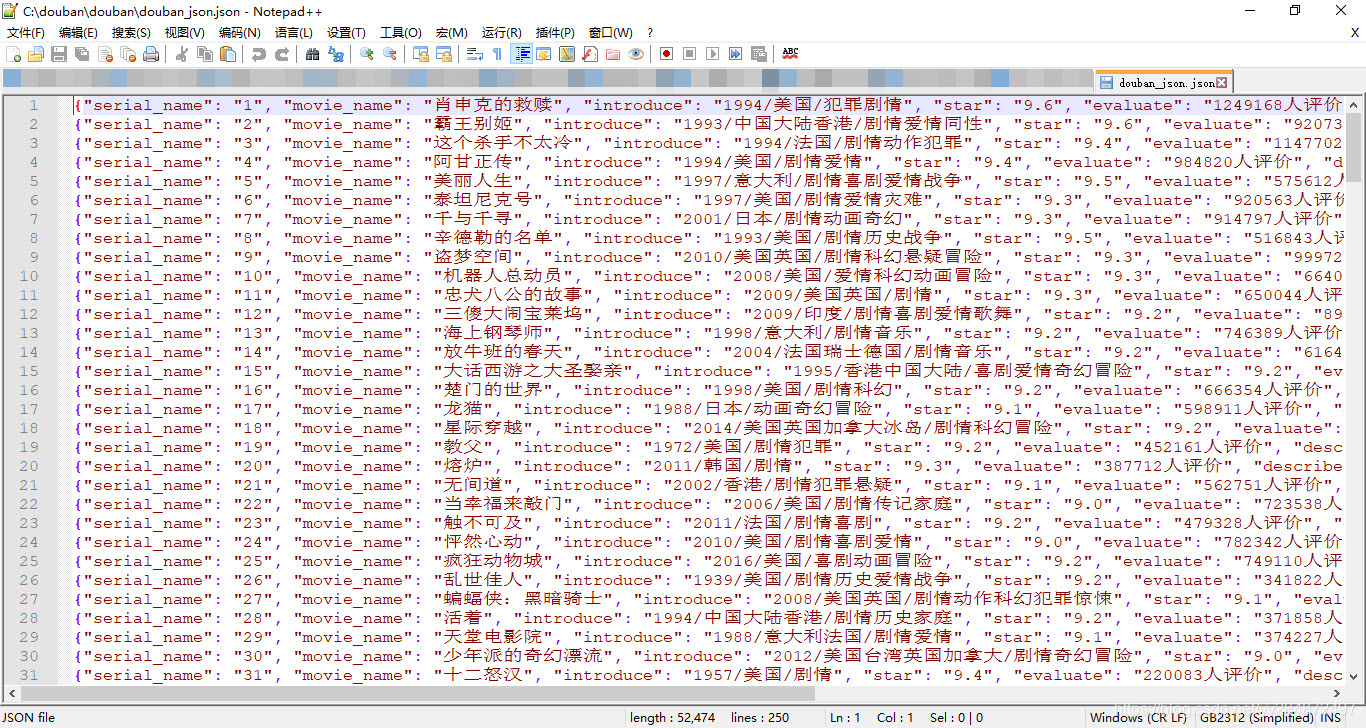Show the Document Map panel icon

pyautogui.click(x=567, y=54)
